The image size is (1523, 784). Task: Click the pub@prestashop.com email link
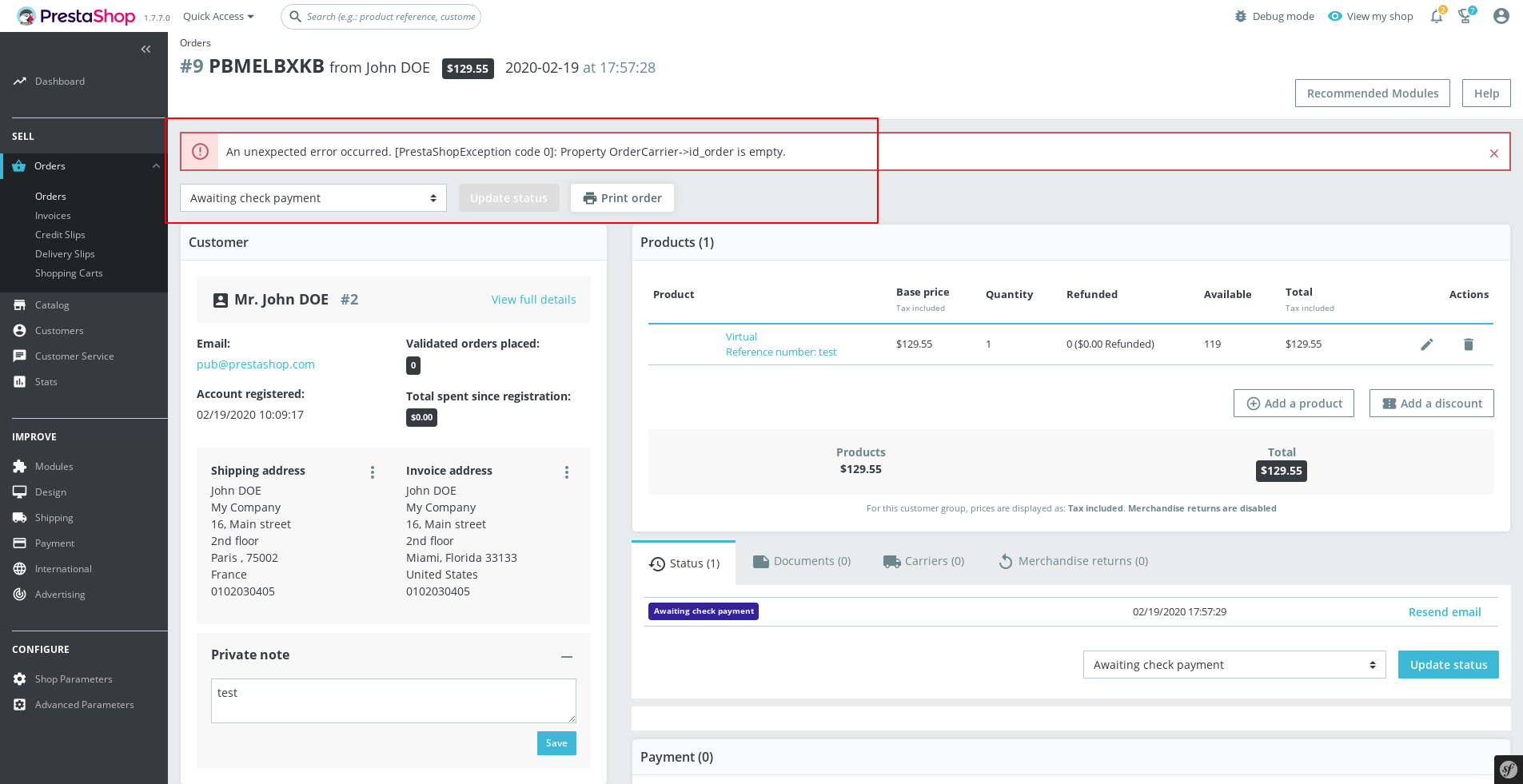[256, 364]
